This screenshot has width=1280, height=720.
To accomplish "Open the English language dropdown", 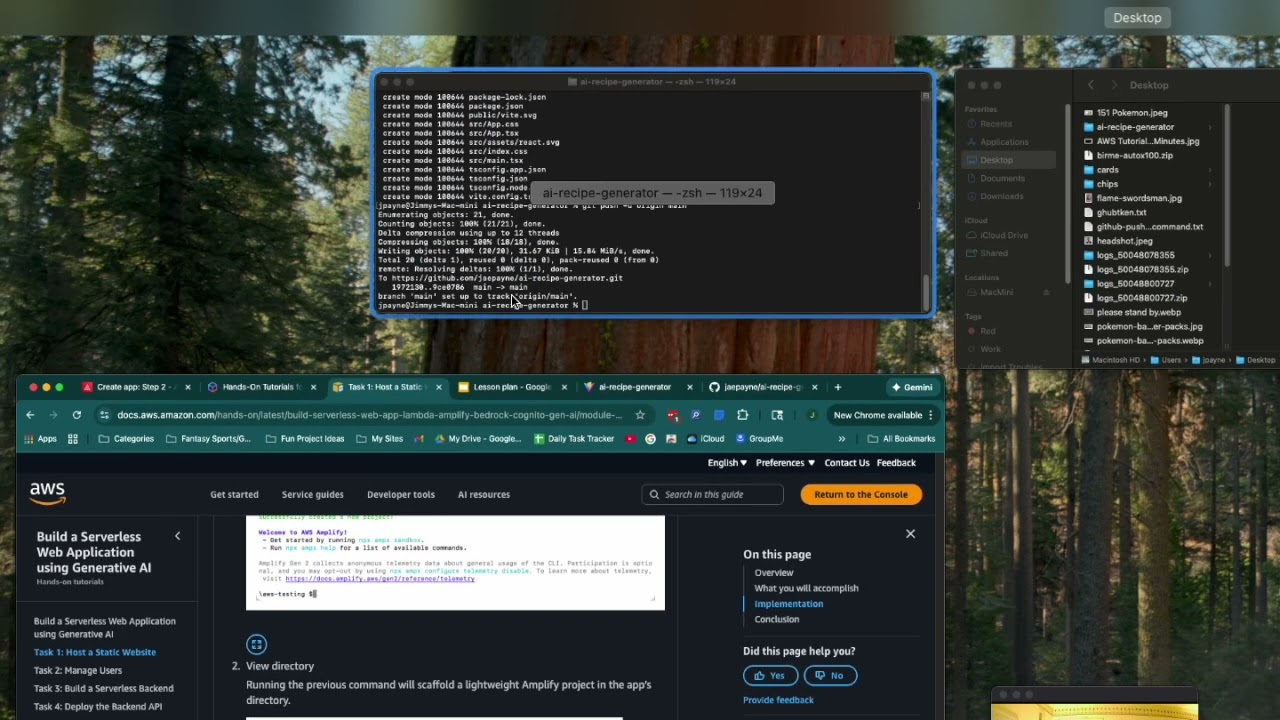I will 727,463.
